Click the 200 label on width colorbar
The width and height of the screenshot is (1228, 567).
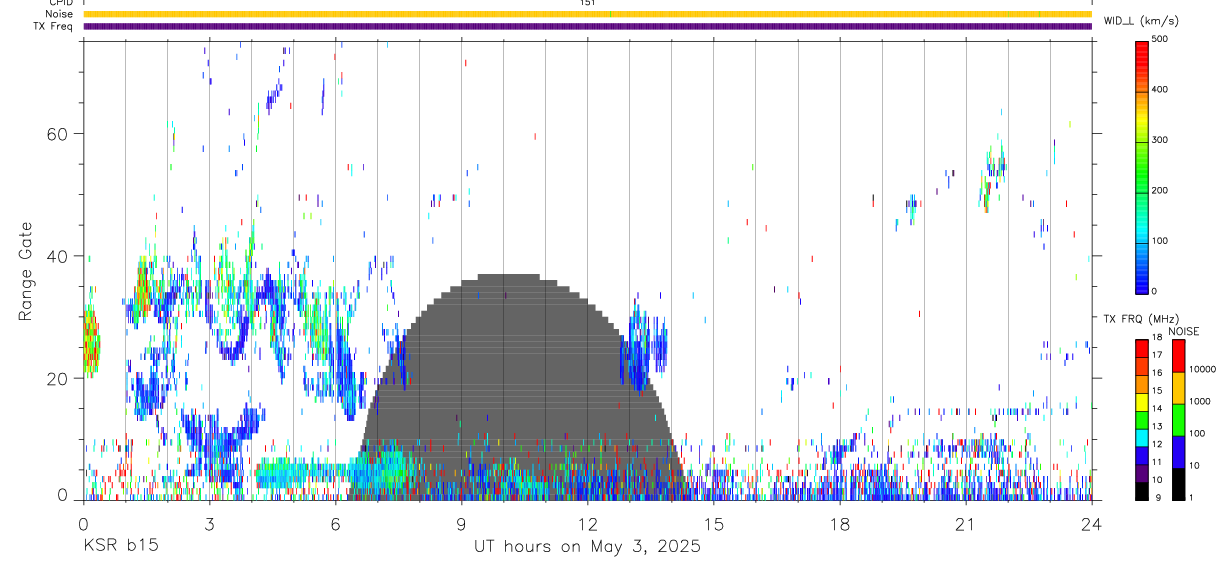[1159, 190]
